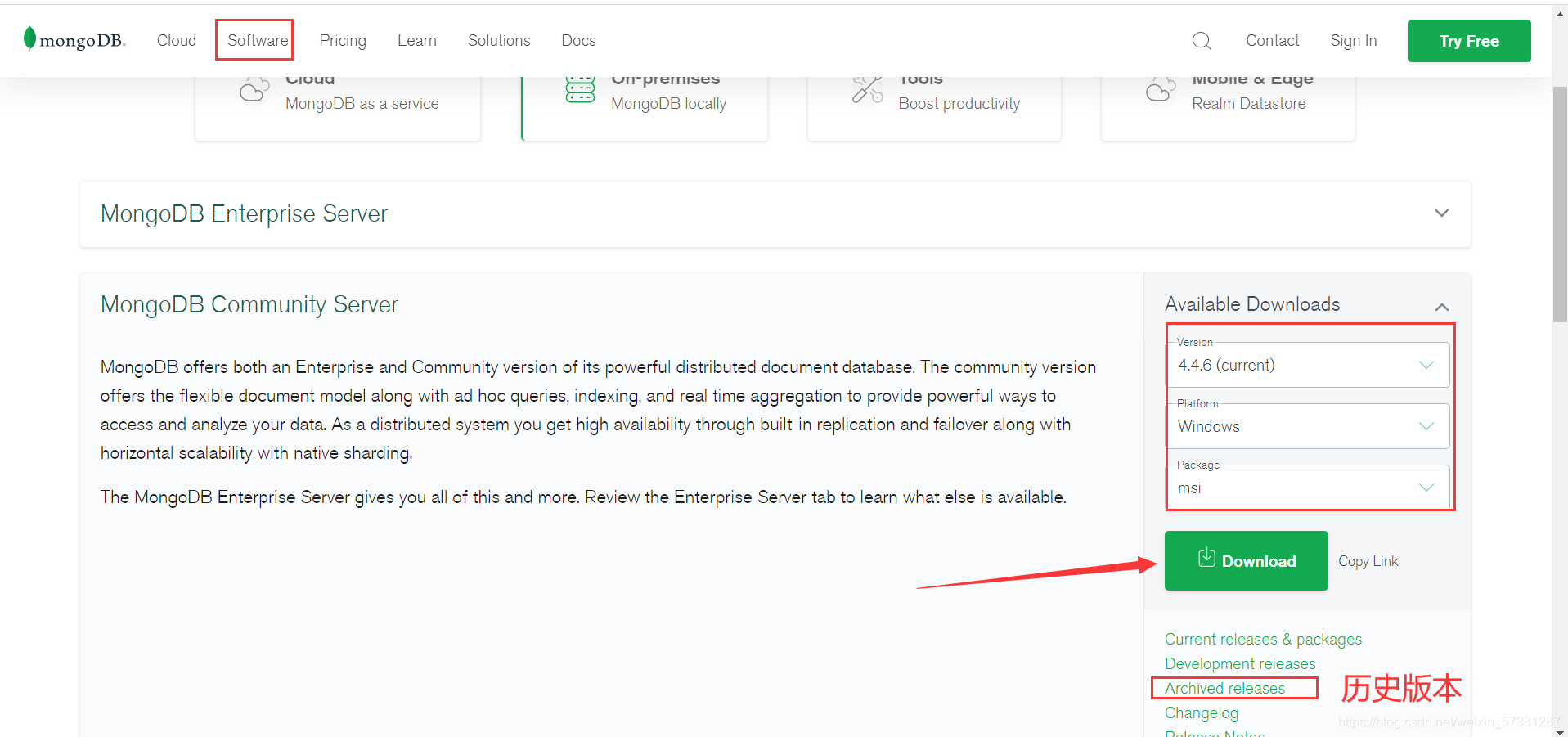The height and width of the screenshot is (737, 1568).
Task: Open the Version dropdown showing 4.4.6
Action: pyautogui.click(x=1308, y=365)
